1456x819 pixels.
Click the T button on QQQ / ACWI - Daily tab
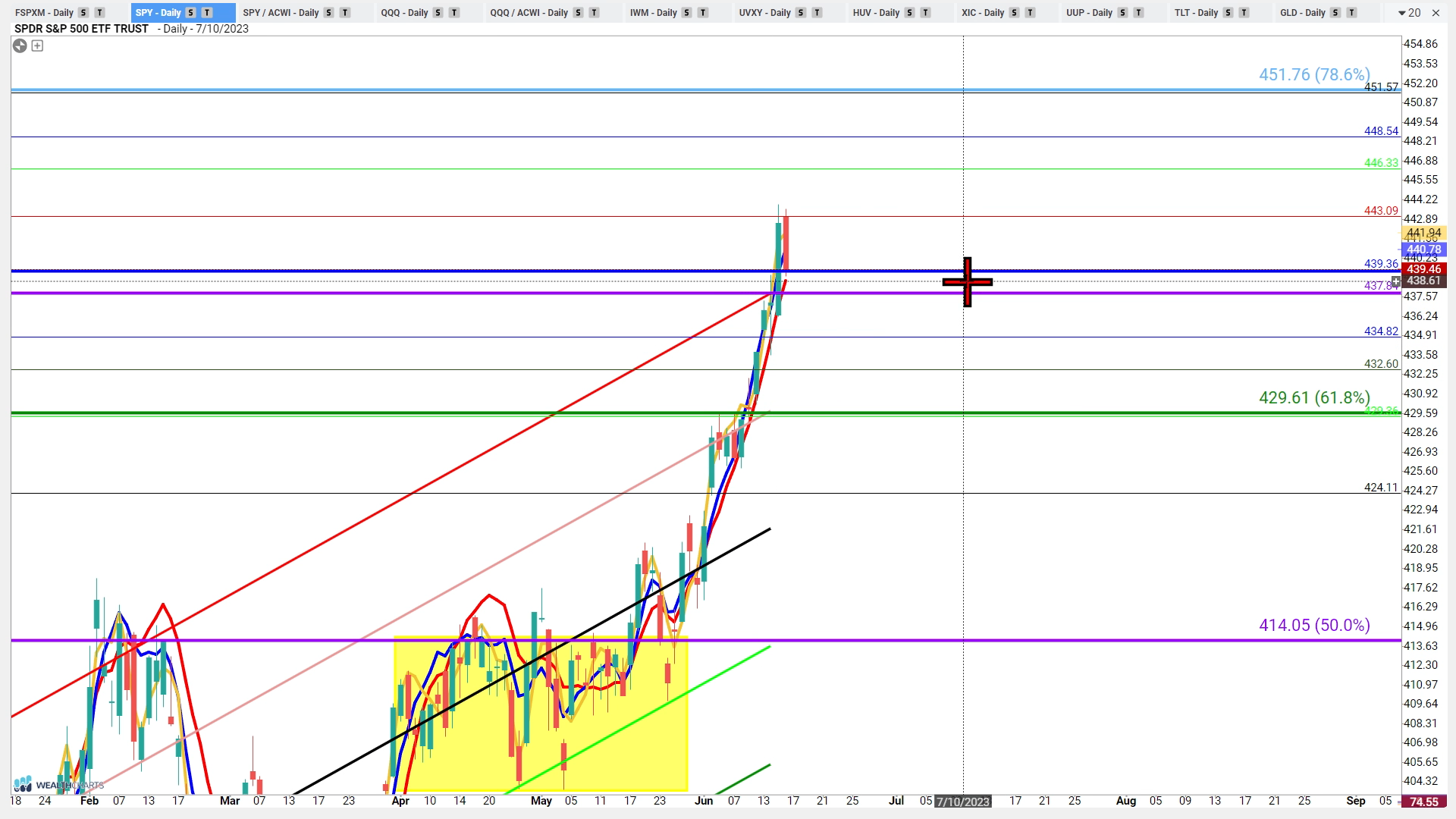point(594,13)
